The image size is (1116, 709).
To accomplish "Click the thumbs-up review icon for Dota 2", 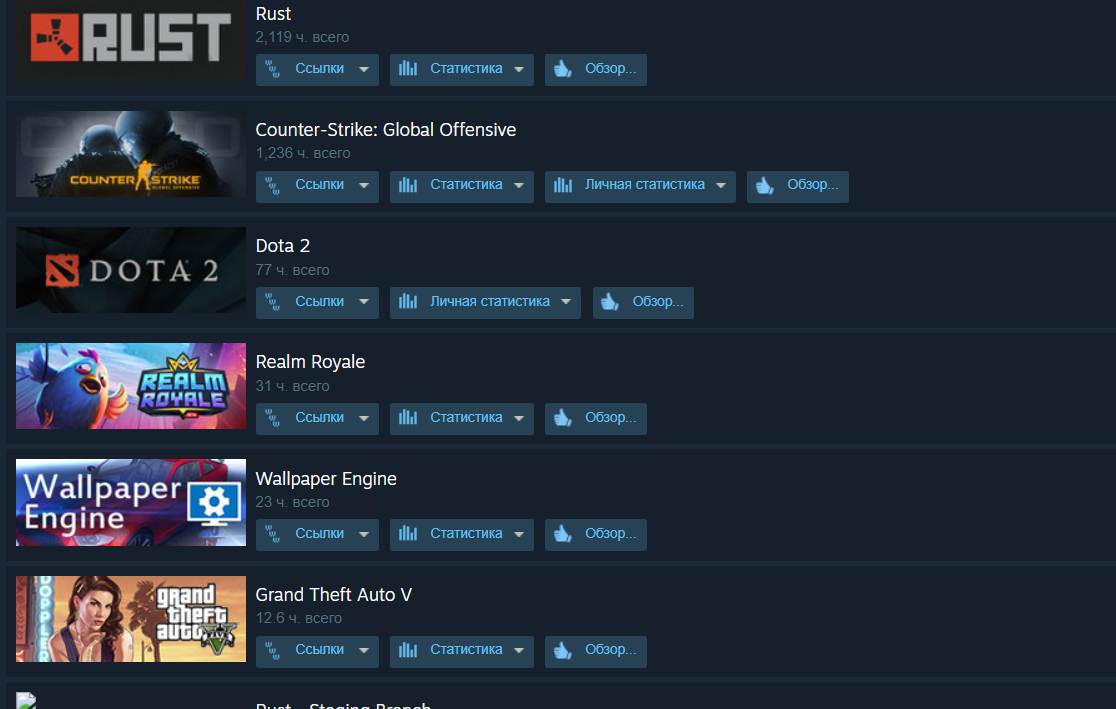I will [610, 302].
